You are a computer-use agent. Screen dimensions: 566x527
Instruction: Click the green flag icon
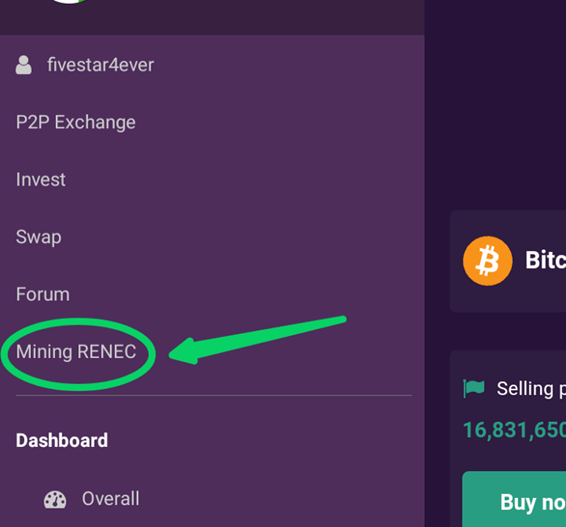(474, 388)
